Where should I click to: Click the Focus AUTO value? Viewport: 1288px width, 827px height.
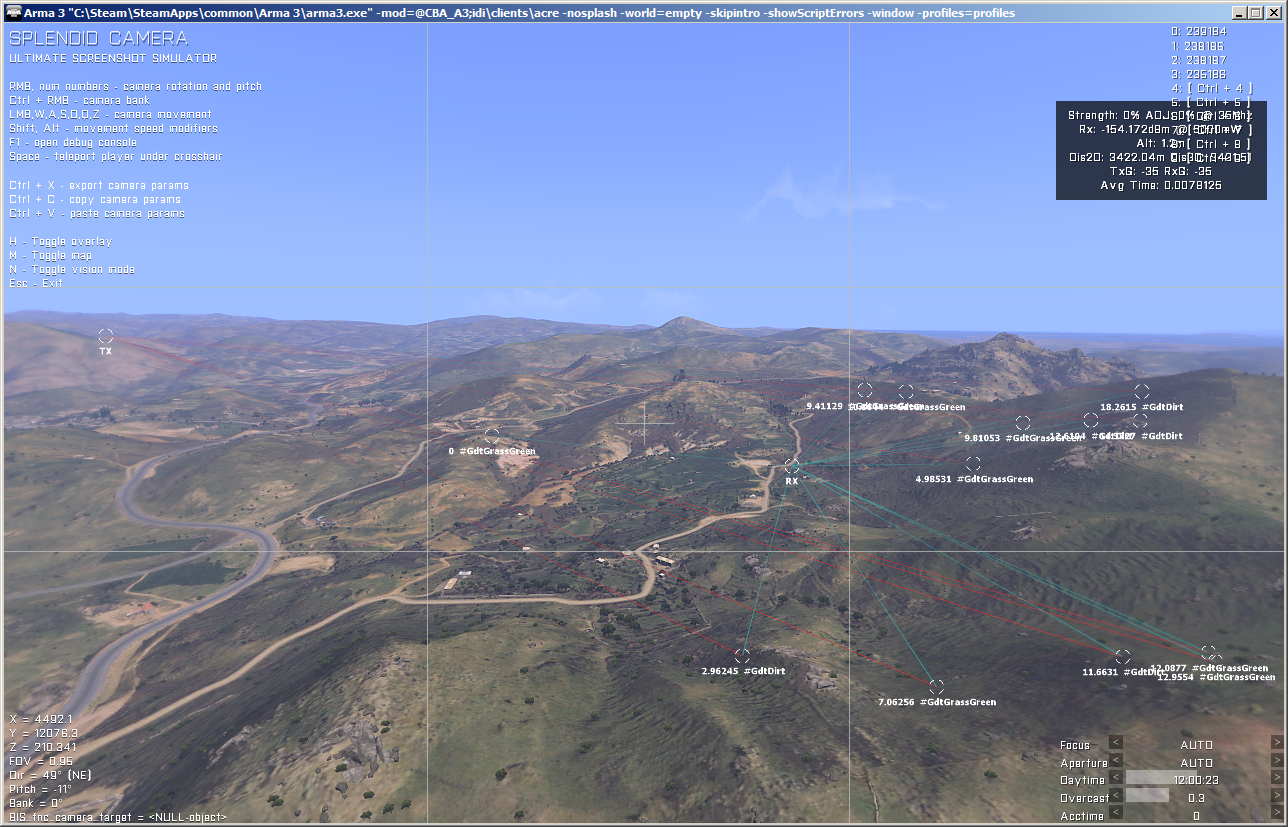point(1197,745)
